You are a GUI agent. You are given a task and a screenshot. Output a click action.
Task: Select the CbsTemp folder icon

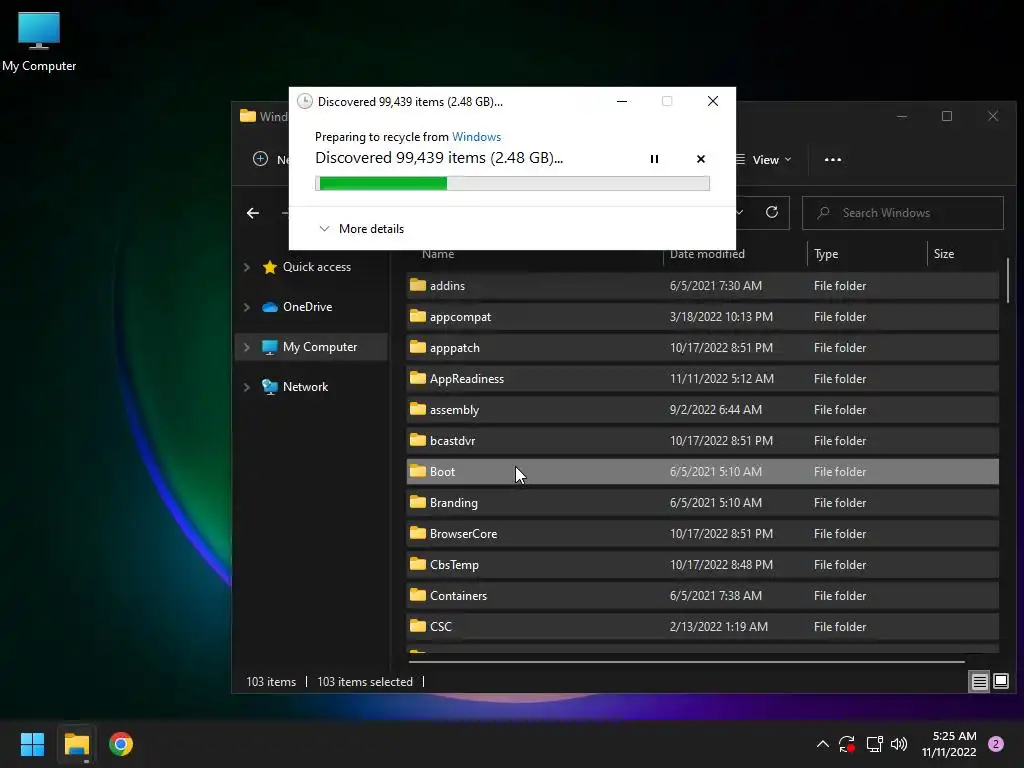[x=418, y=565]
